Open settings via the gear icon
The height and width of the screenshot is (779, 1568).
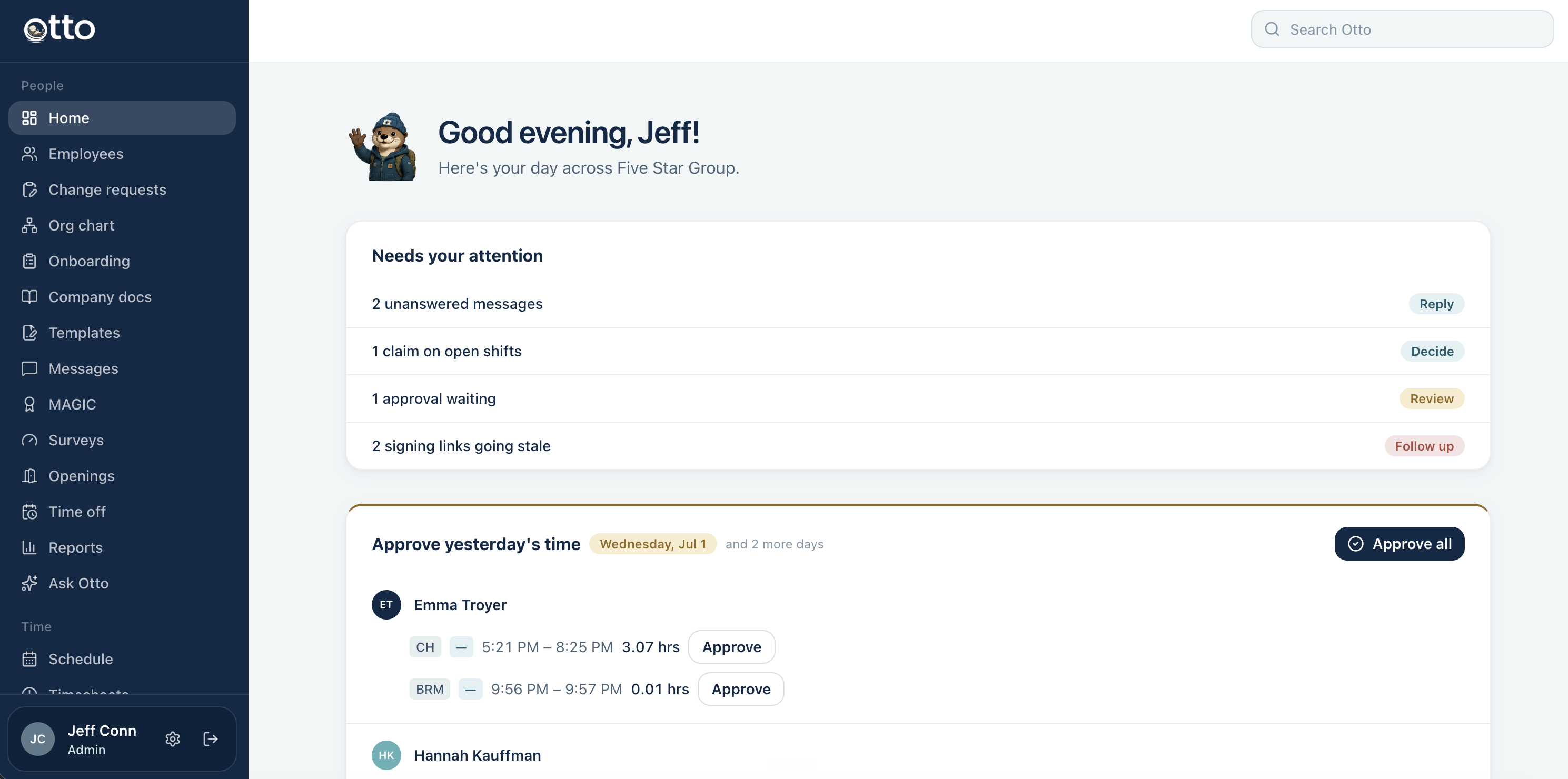[173, 739]
